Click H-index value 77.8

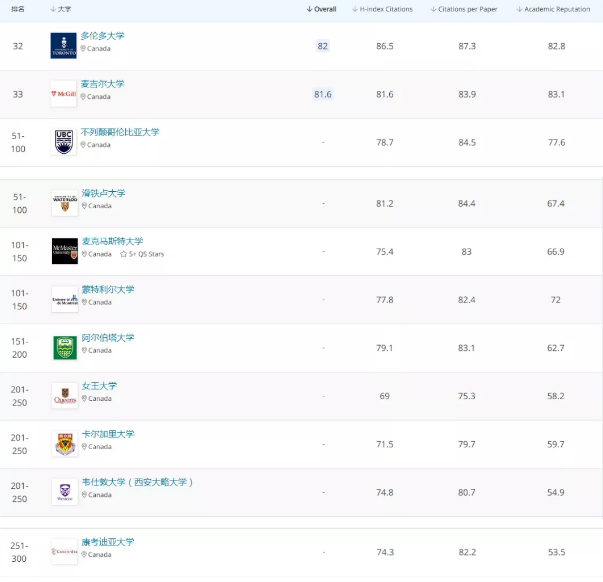[385, 300]
